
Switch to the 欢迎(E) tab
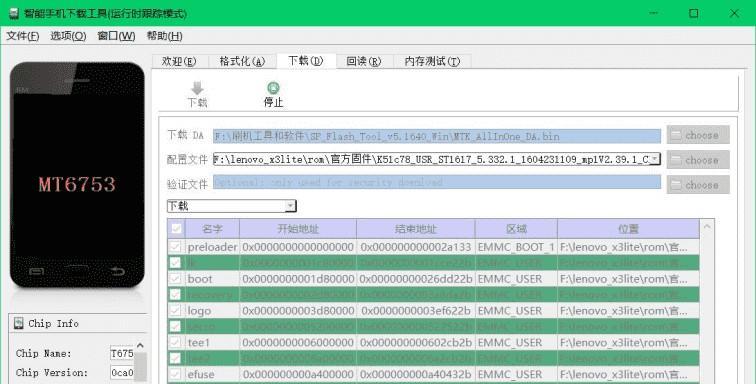pos(179,61)
